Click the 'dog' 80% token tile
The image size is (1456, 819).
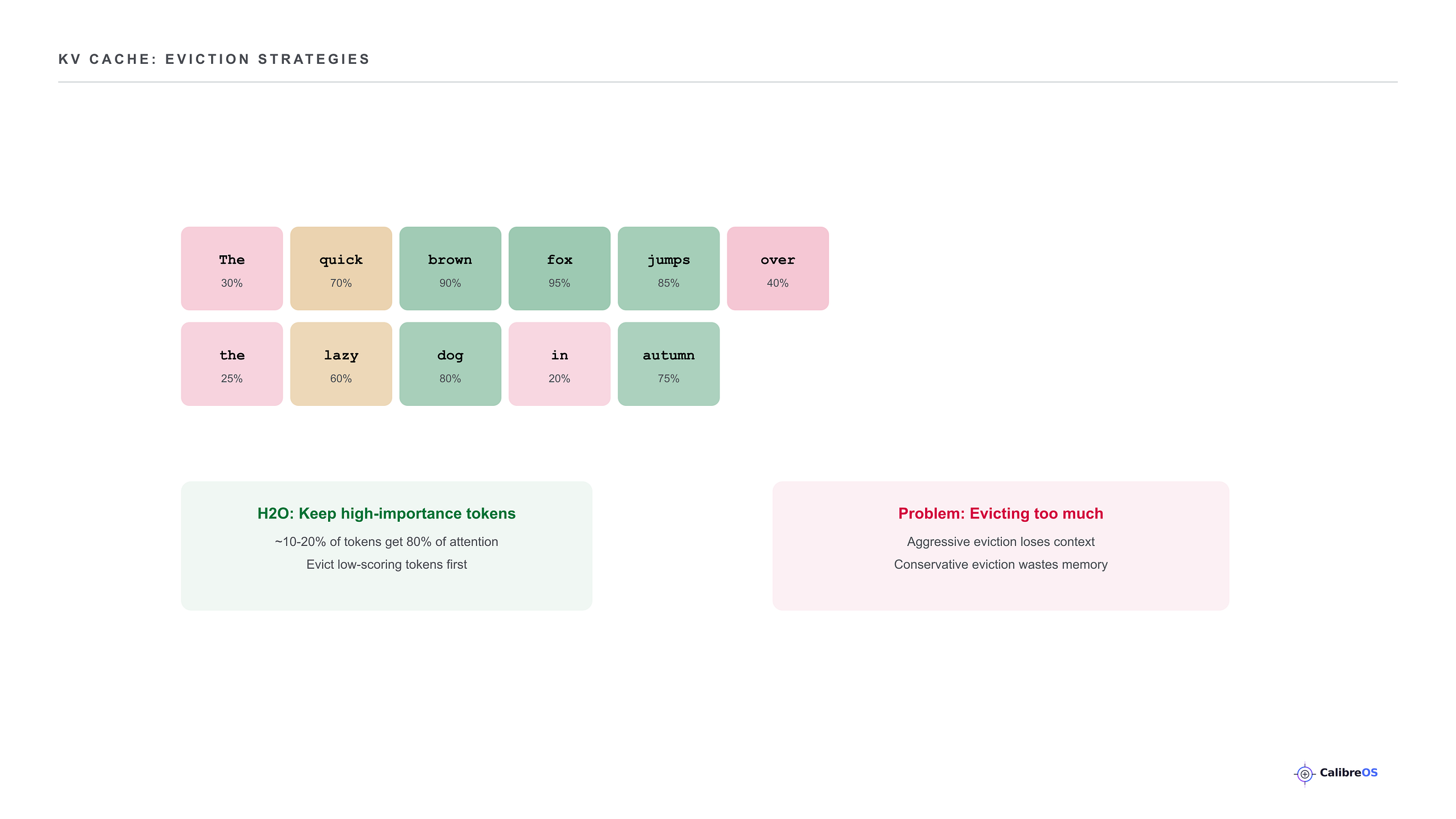pyautogui.click(x=450, y=364)
